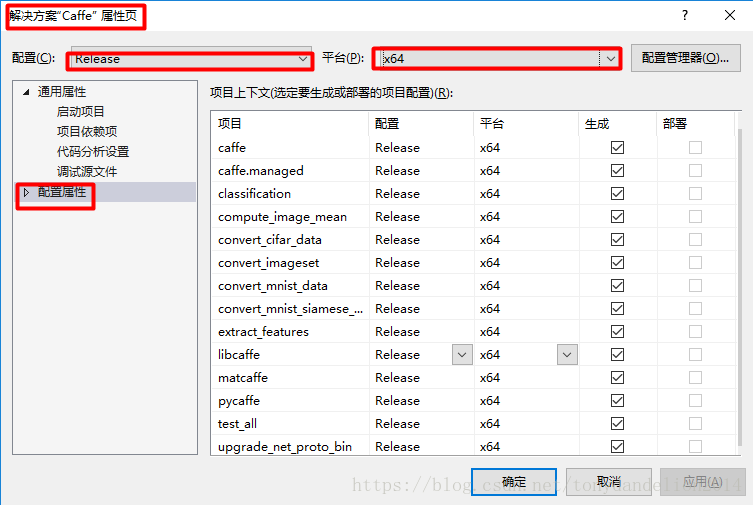
Task: Click the 取消 cancel button
Action: tap(609, 481)
